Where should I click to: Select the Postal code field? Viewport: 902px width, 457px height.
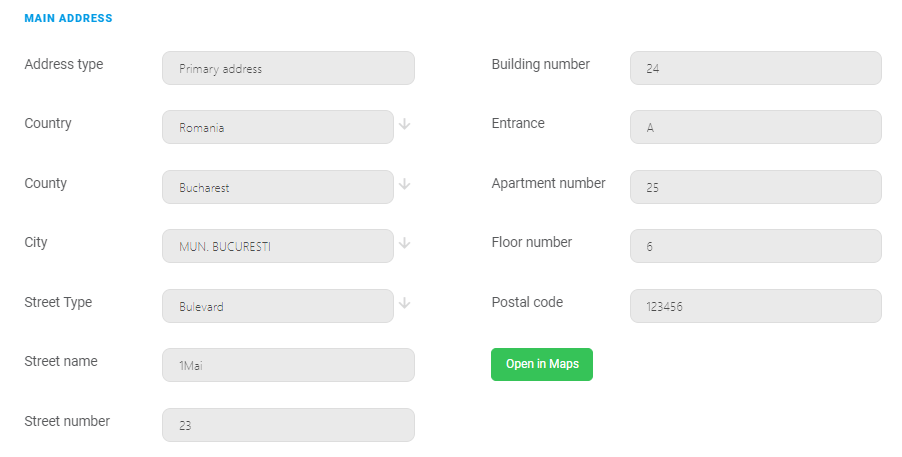click(x=756, y=306)
